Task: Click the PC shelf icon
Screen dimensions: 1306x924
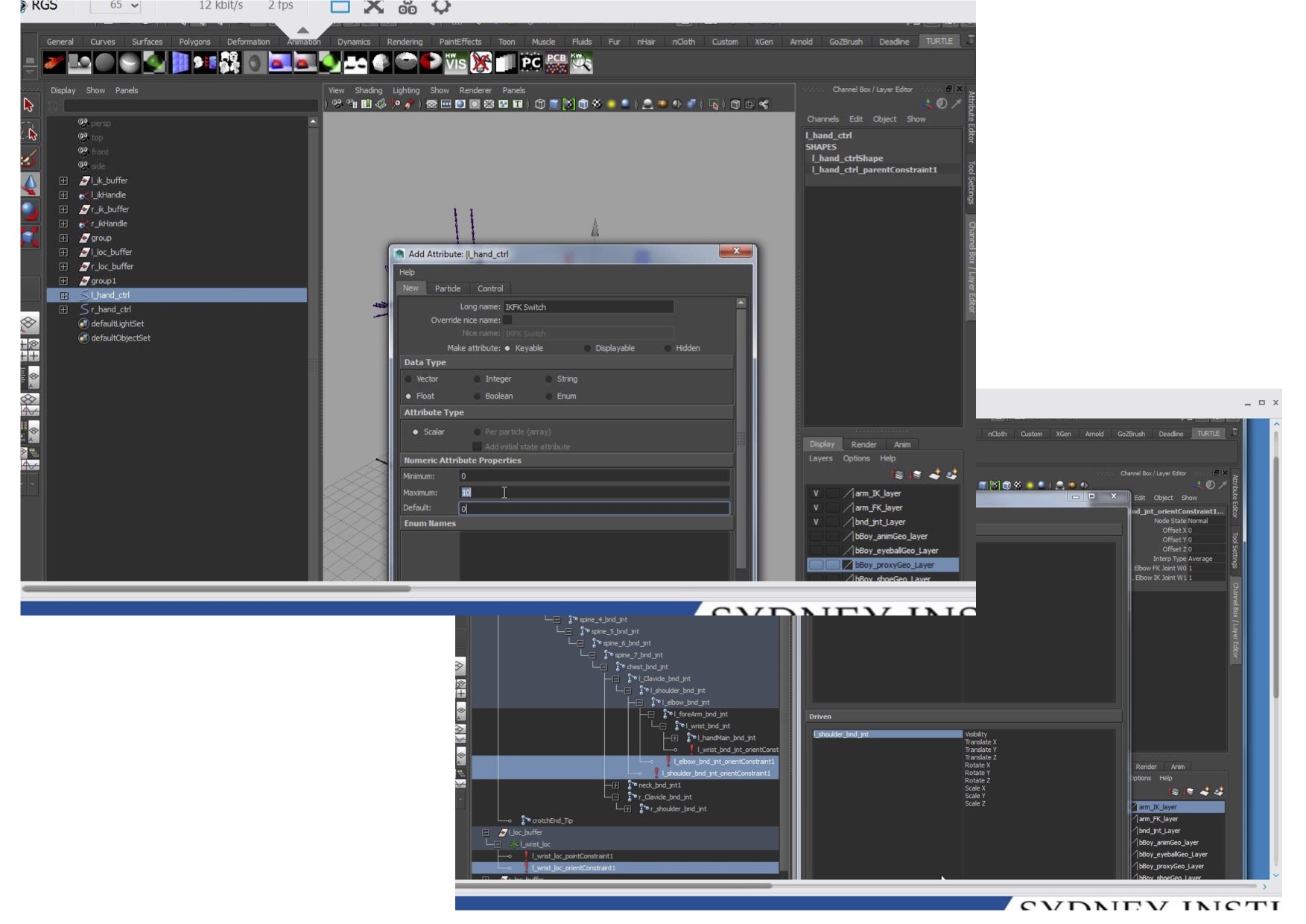Action: (x=530, y=63)
